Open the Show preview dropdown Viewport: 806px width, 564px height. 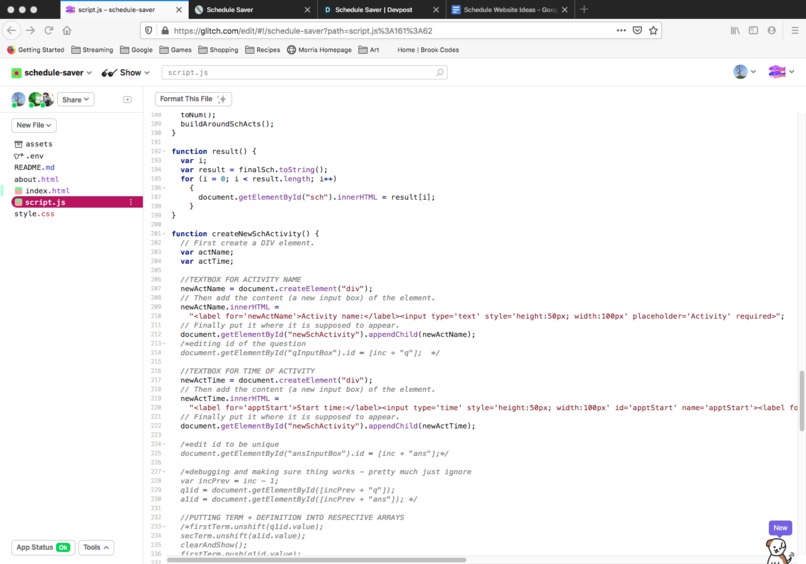[126, 72]
